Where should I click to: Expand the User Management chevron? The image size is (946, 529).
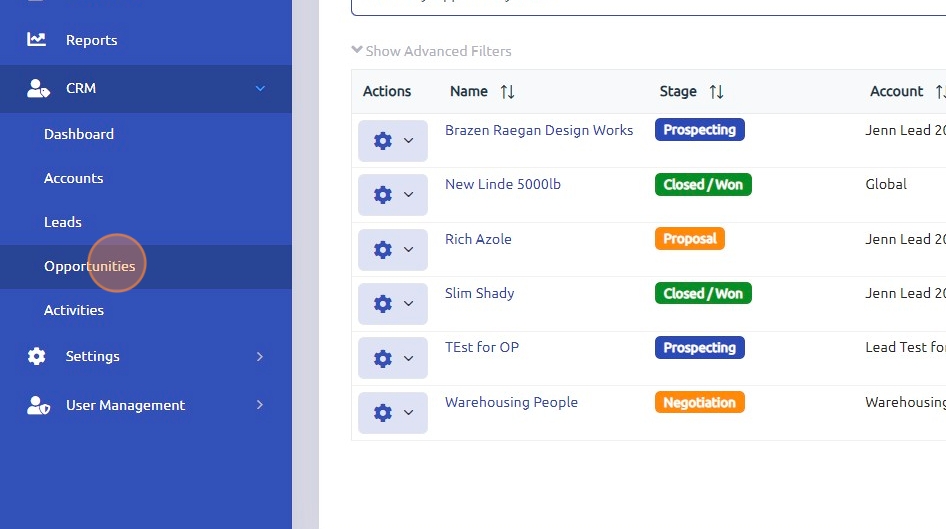(260, 405)
